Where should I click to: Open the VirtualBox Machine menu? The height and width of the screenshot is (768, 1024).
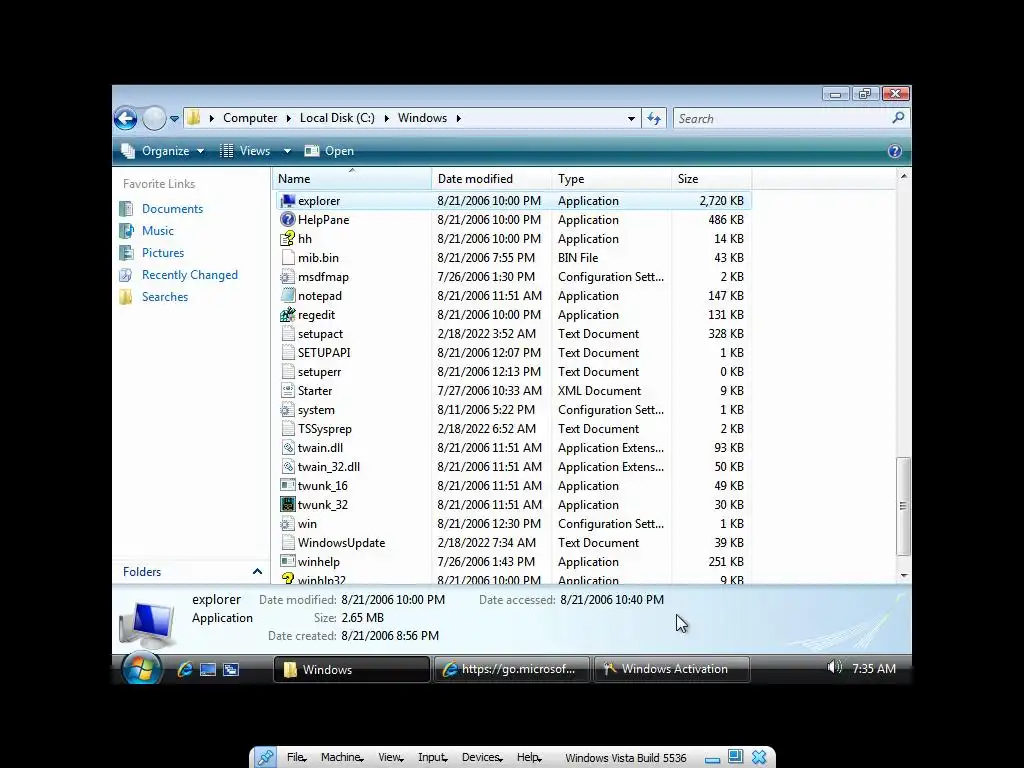[x=342, y=757]
